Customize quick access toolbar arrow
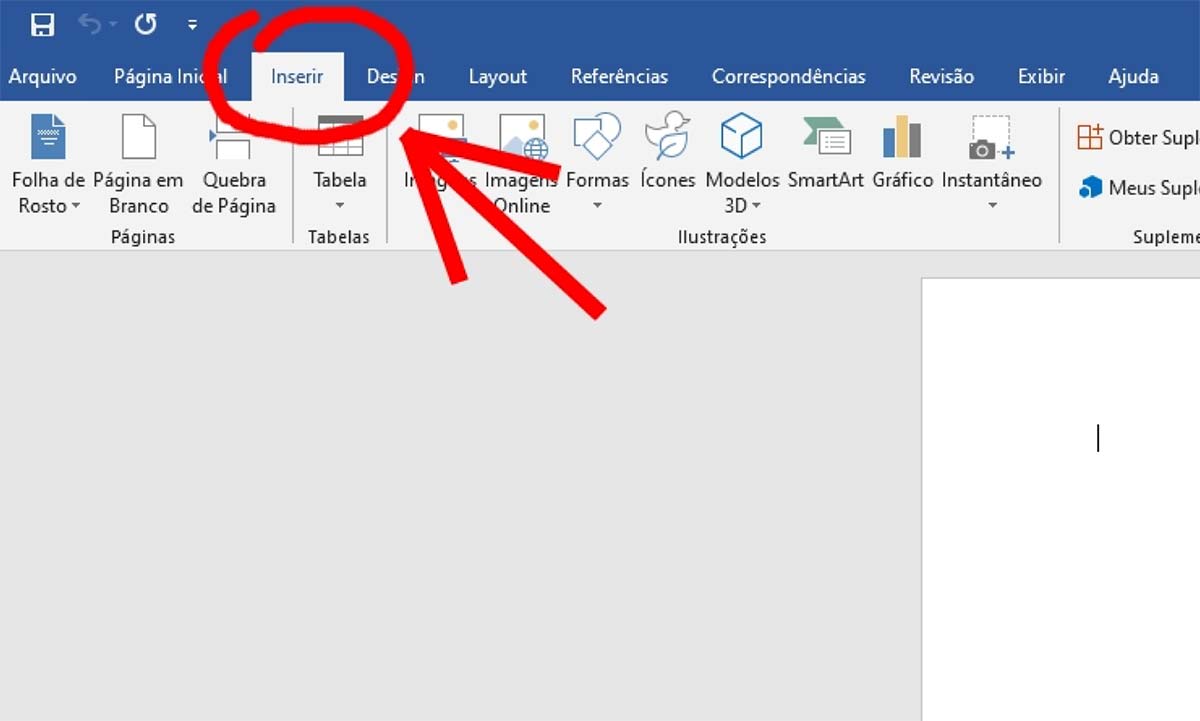Image resolution: width=1200 pixels, height=721 pixels. [x=193, y=26]
